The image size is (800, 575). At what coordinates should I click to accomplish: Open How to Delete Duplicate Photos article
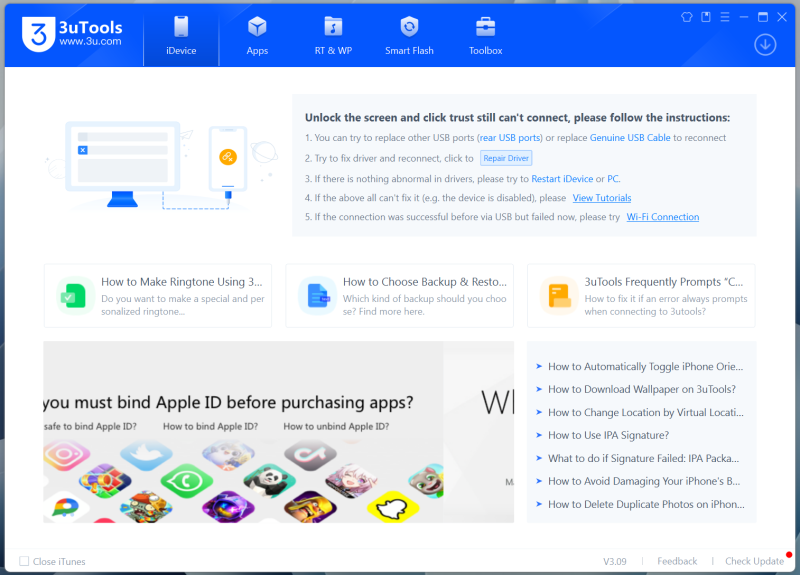646,504
